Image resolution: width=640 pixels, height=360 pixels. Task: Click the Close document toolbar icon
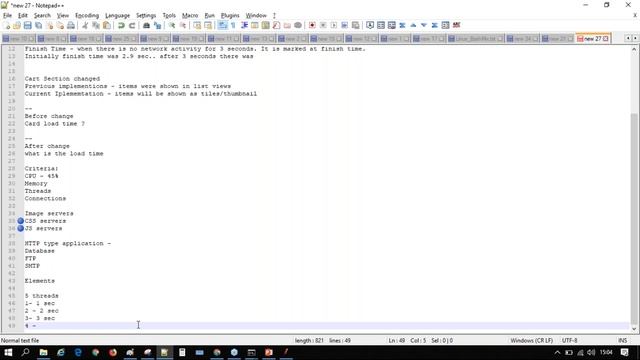tap(49, 25)
